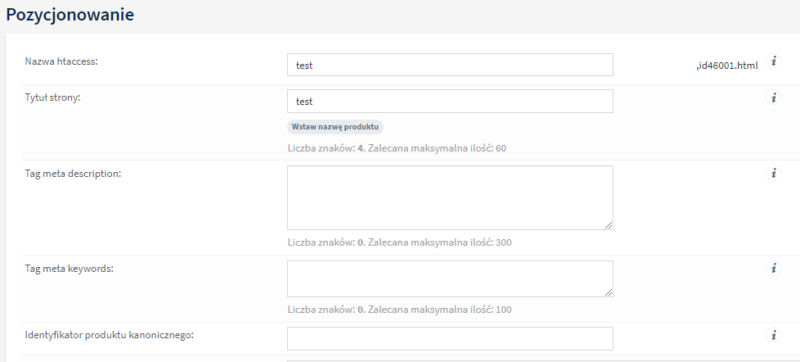Screen dimensions: 800x362
Task: Click the "Nazwa htaccess:" label
Action: [x=61, y=62]
